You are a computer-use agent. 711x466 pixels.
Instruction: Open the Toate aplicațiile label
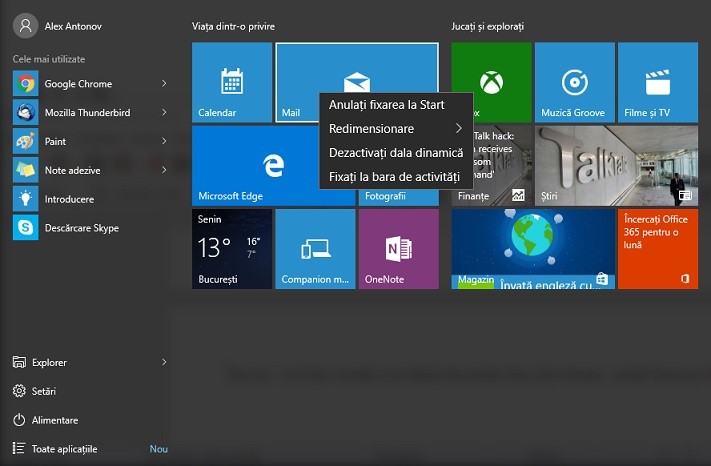[x=64, y=449]
